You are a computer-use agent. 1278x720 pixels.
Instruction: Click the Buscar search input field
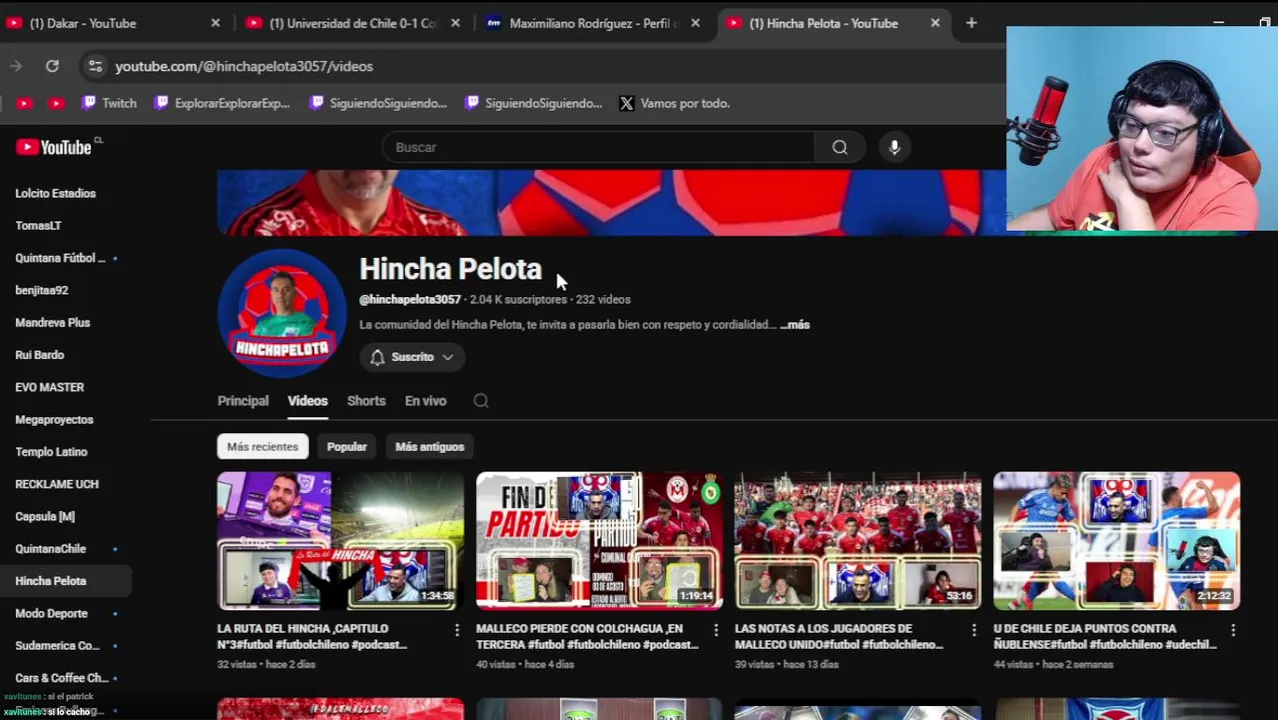coord(598,147)
